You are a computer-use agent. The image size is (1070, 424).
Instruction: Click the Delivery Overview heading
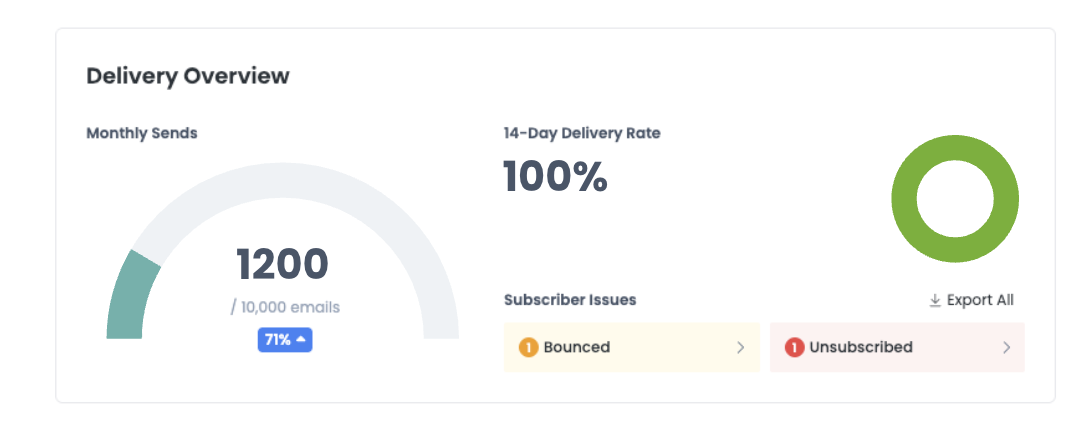click(x=187, y=76)
